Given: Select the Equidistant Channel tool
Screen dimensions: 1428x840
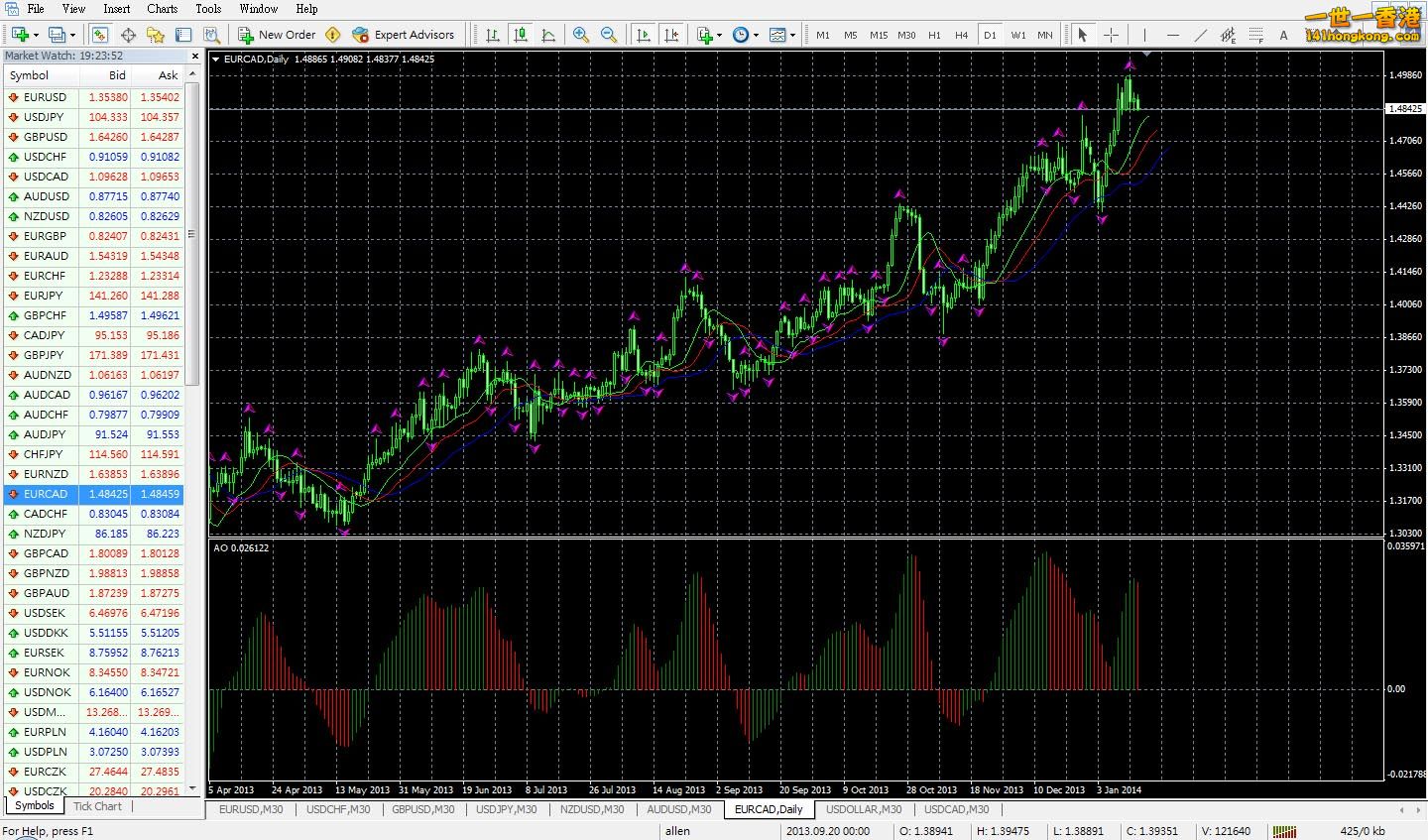Looking at the screenshot, I should 1228,35.
